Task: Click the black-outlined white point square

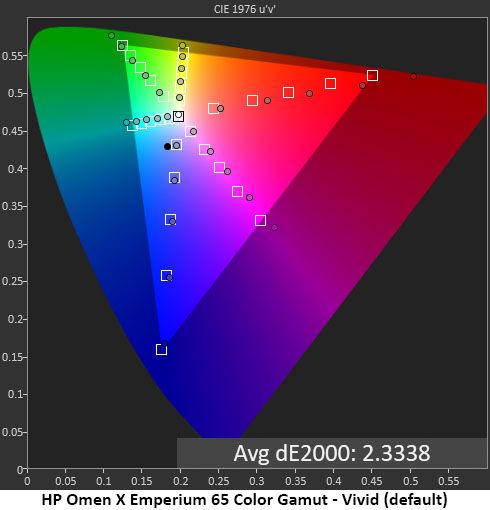Action: pos(178,116)
